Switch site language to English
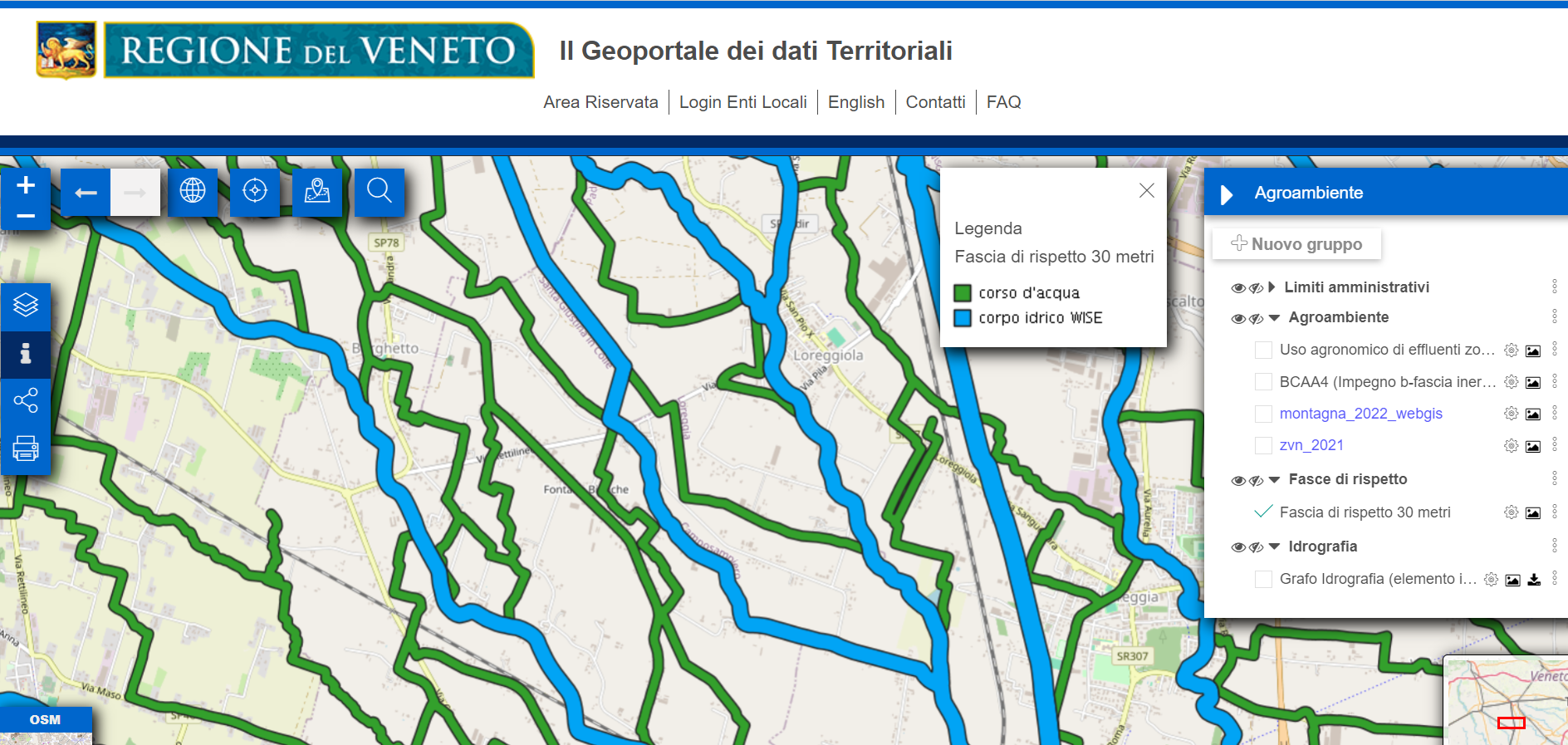This screenshot has width=1568, height=745. click(855, 102)
